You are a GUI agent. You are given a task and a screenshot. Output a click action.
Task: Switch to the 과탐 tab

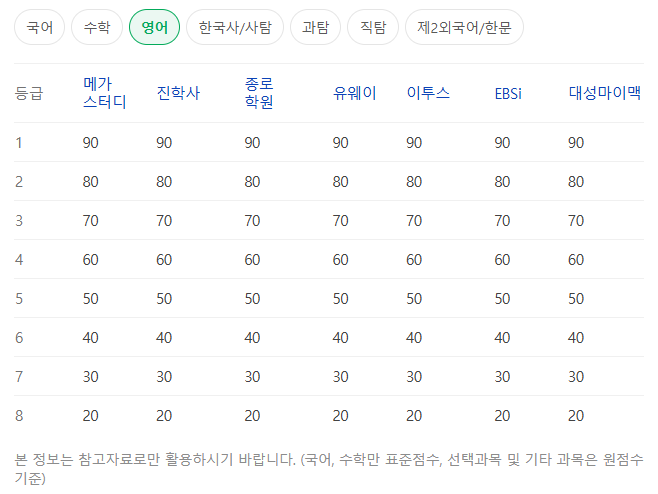coord(316,27)
